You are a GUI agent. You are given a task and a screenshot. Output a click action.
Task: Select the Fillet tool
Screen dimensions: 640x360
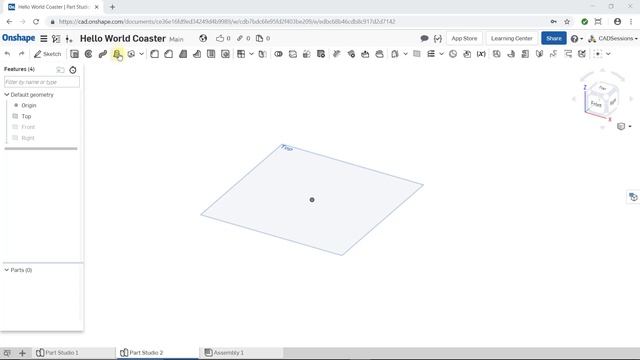click(x=154, y=54)
